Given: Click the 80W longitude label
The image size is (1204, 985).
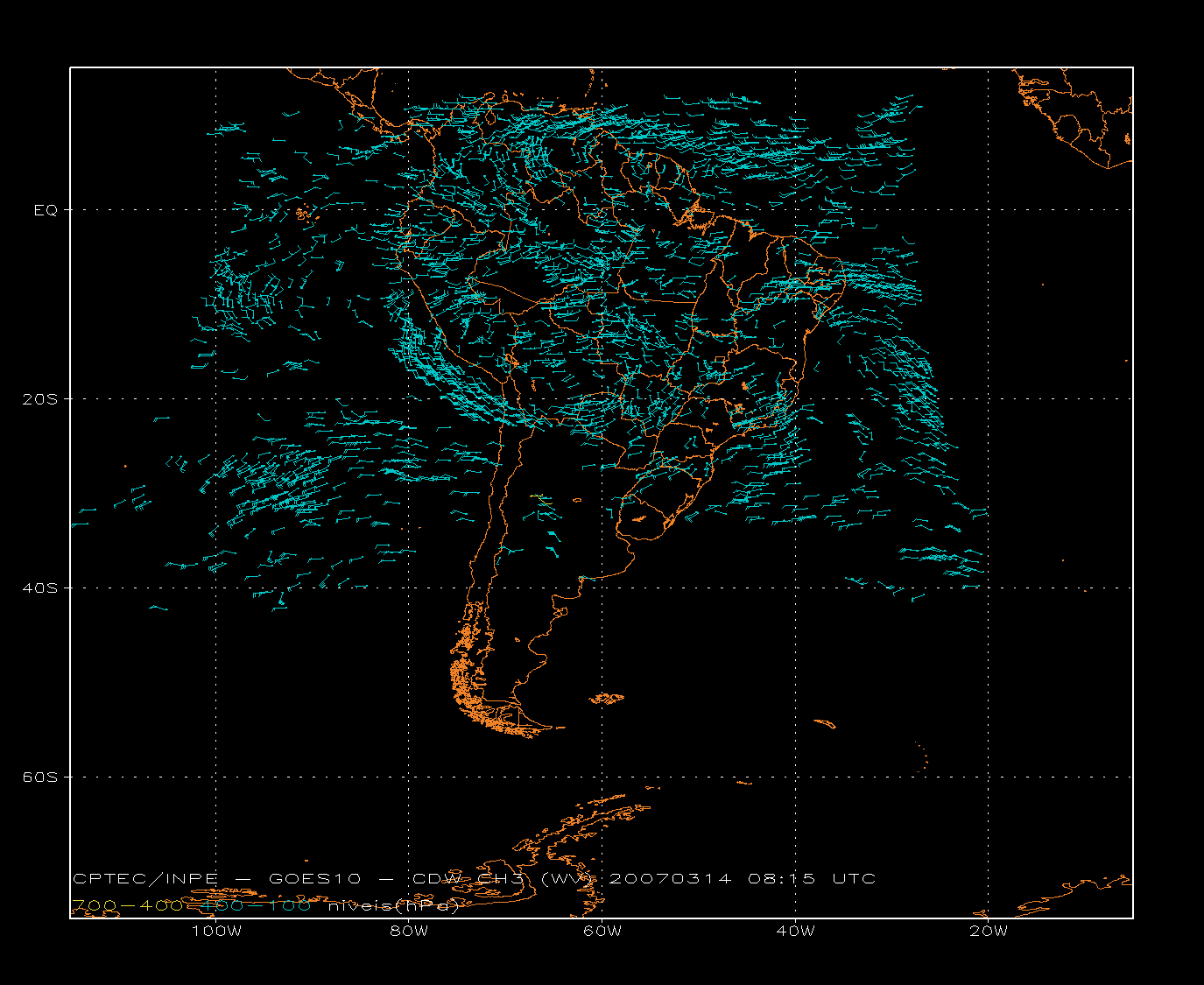Looking at the screenshot, I should pos(409,931).
